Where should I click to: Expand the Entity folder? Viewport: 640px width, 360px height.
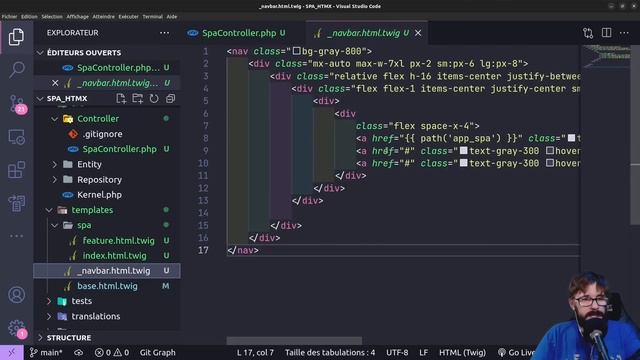pyautogui.click(x=55, y=164)
